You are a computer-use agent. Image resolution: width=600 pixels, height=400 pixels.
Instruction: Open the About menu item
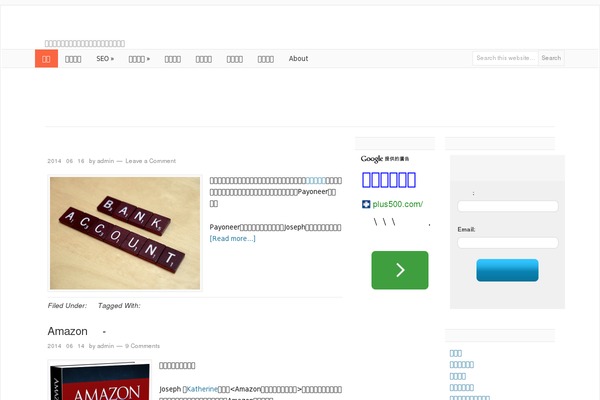(x=298, y=59)
